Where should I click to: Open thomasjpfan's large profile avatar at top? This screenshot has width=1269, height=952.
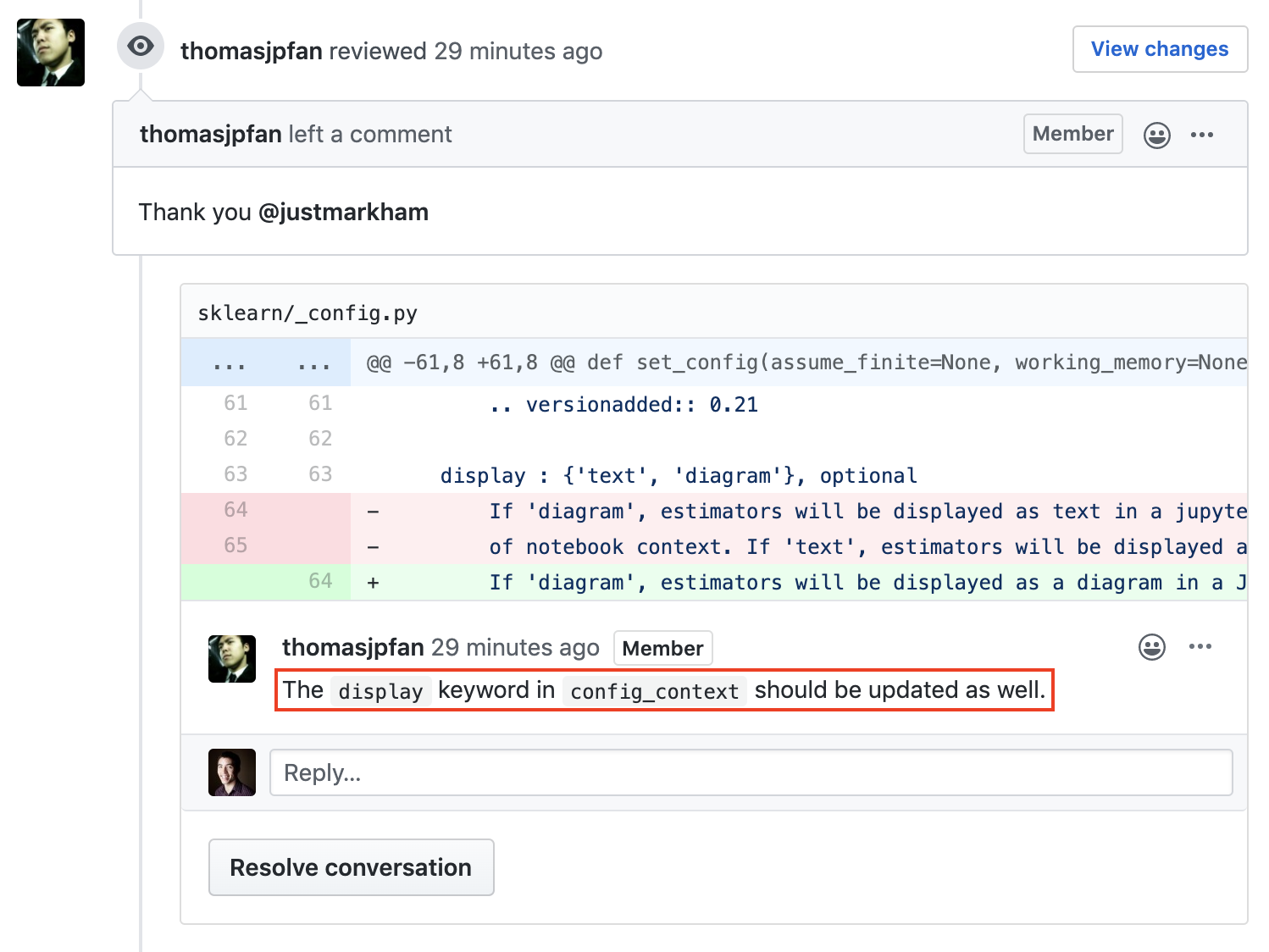[51, 53]
